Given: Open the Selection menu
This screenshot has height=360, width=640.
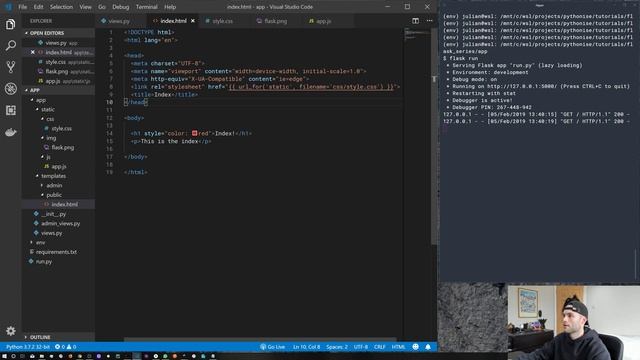Looking at the screenshot, I should pyautogui.click(x=61, y=7).
